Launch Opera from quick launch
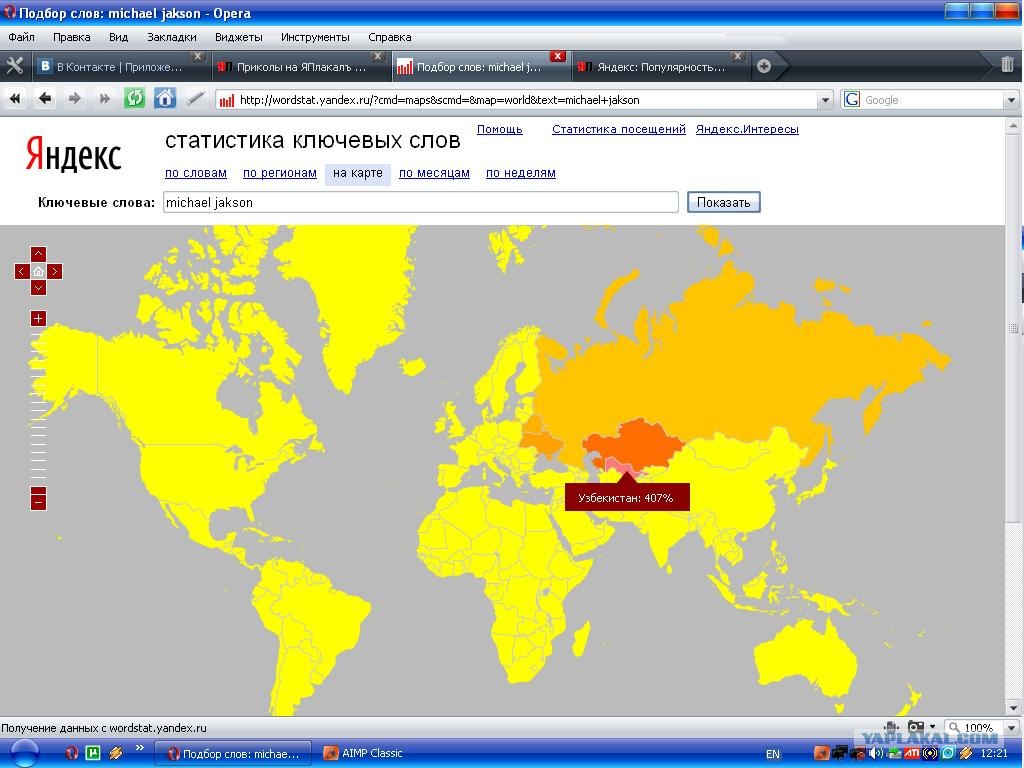 [72, 754]
